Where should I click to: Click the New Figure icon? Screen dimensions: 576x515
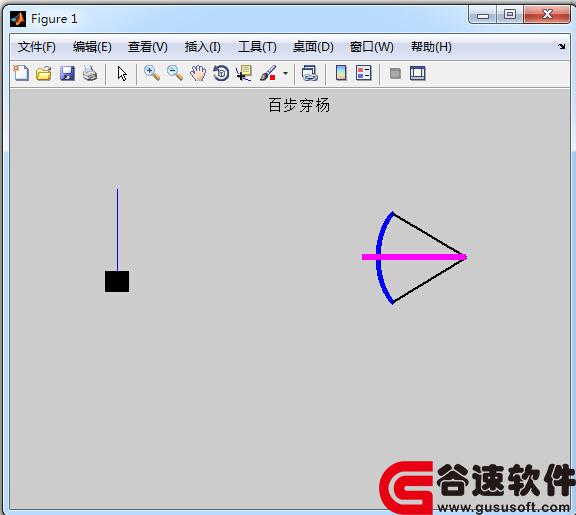(21, 73)
